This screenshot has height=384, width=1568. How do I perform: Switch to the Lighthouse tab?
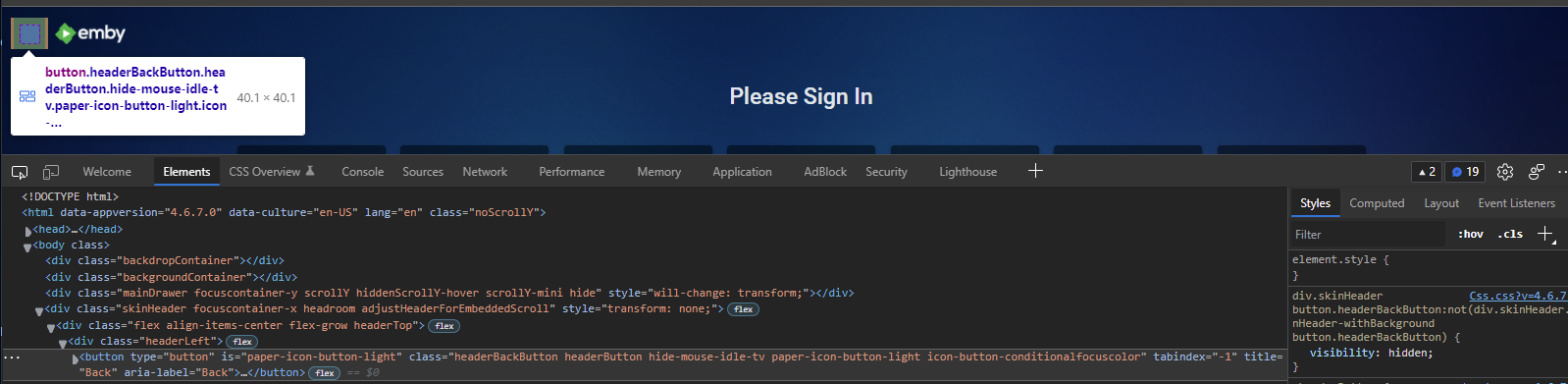tap(967, 172)
